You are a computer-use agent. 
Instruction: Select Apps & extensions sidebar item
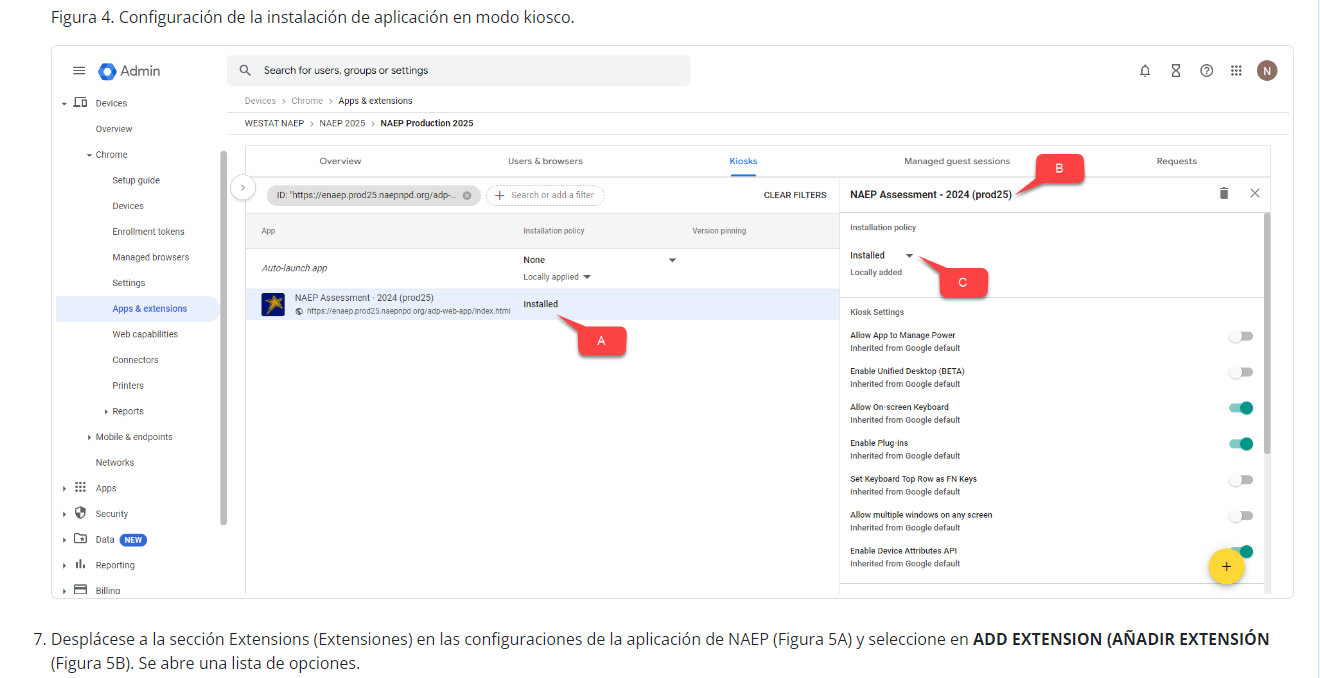[138, 309]
